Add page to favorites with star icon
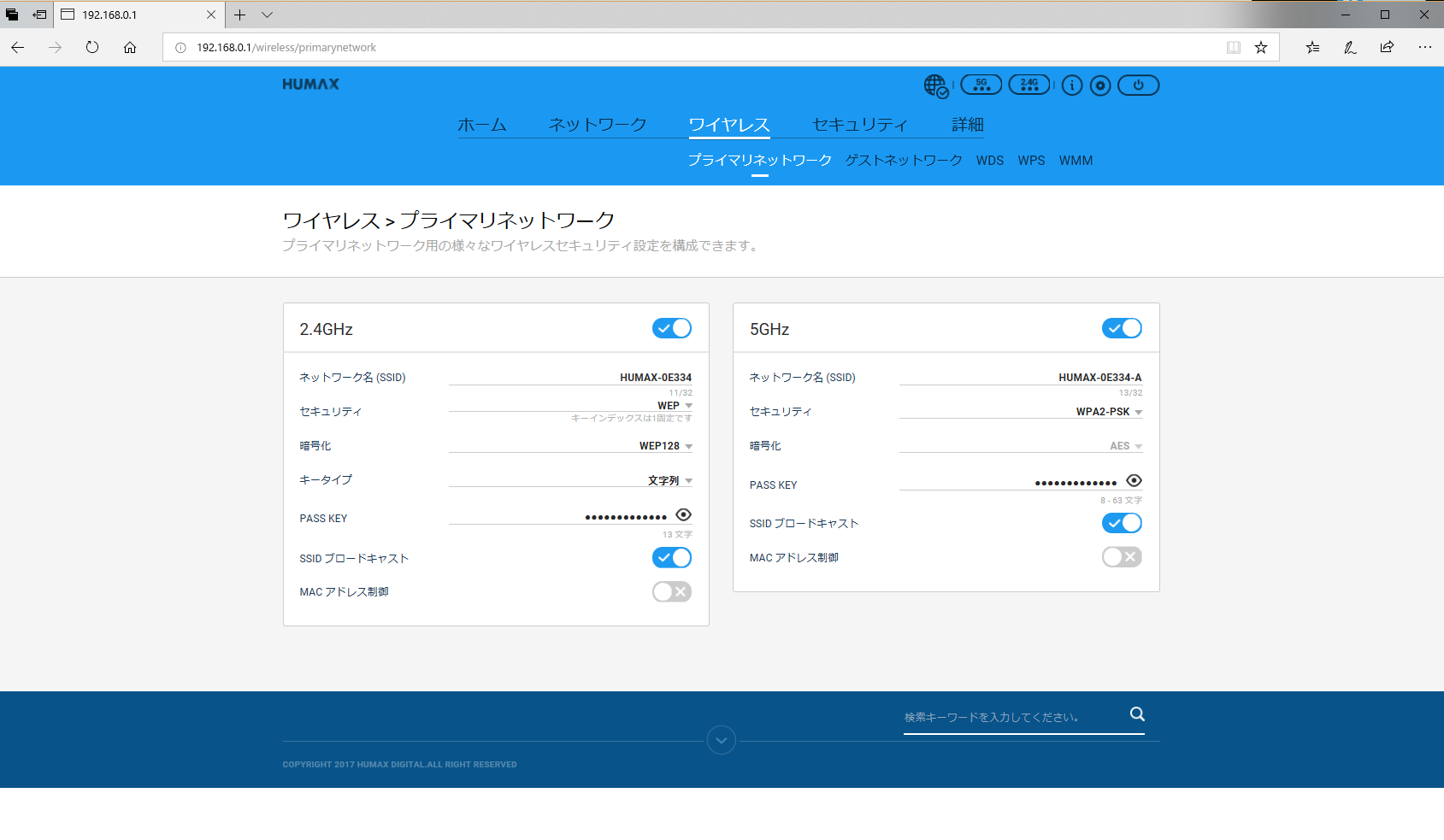Viewport: 1444px width, 840px height. click(1261, 47)
